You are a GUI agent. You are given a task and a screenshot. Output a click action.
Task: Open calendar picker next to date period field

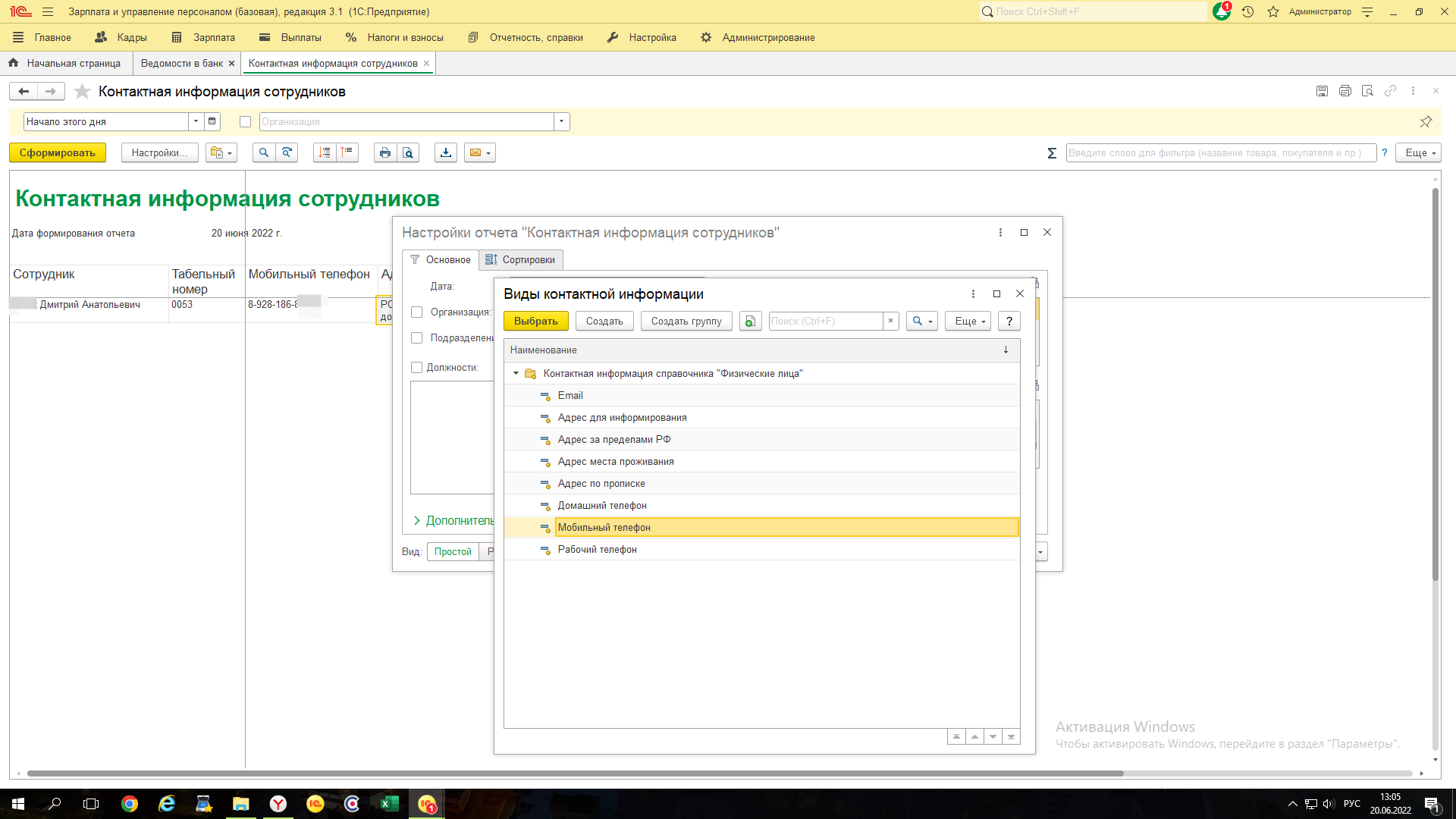pyautogui.click(x=212, y=121)
